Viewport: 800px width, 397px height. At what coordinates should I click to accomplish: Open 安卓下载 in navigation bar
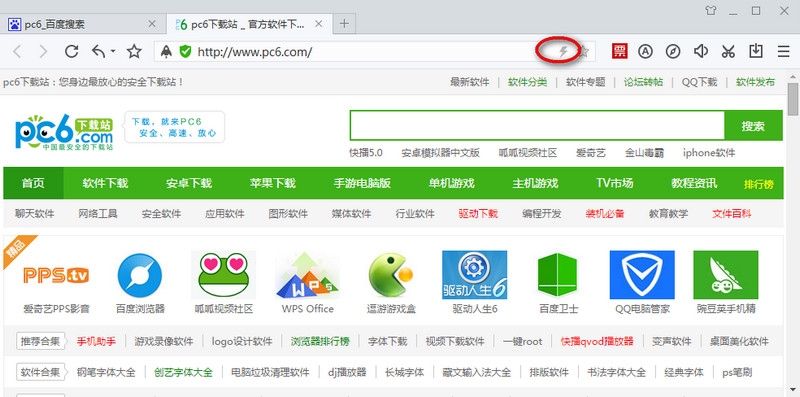click(x=189, y=183)
